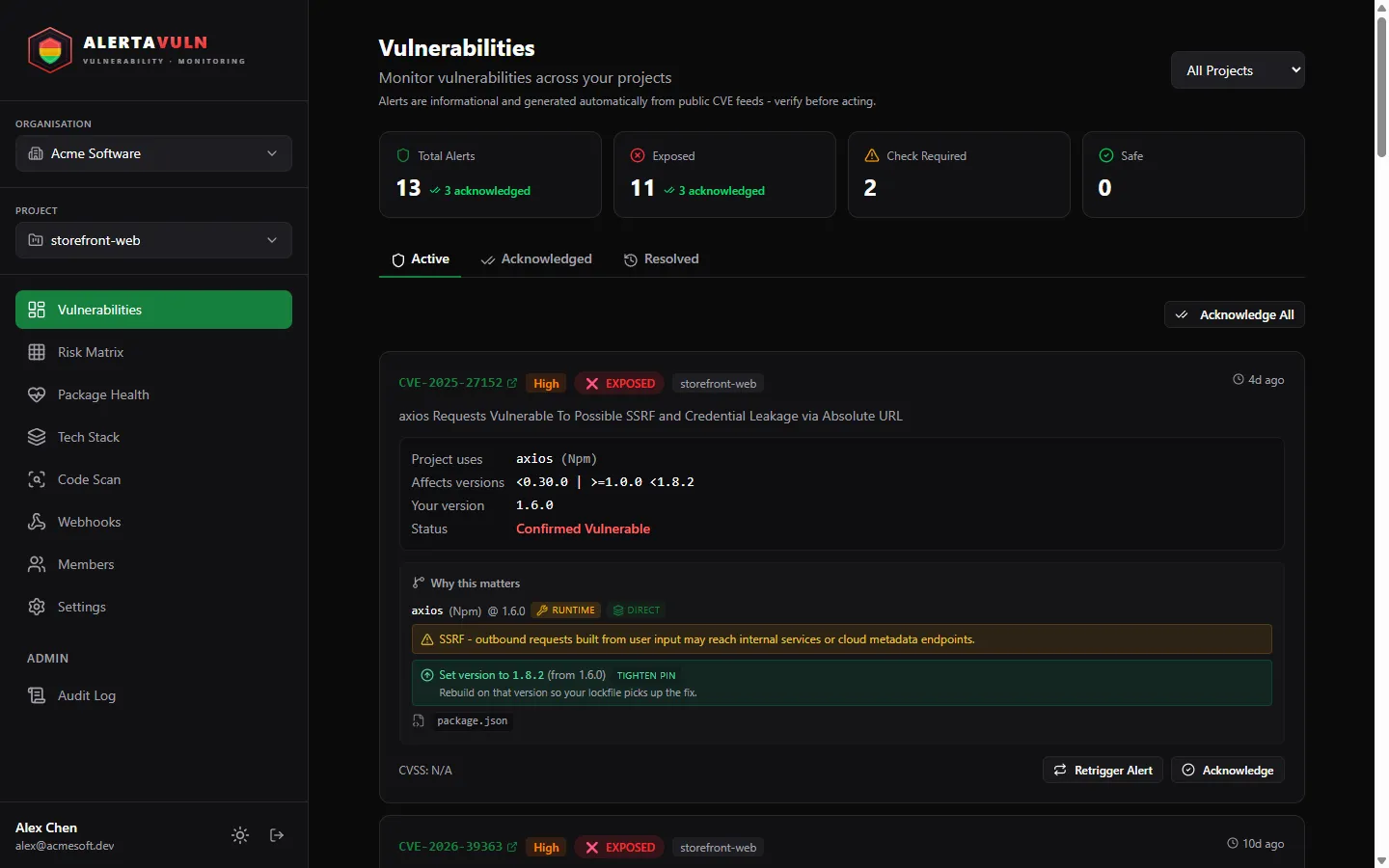This screenshot has height=868, width=1389.
Task: Go to Vulnerabilities in the sidebar
Action: coord(153,310)
